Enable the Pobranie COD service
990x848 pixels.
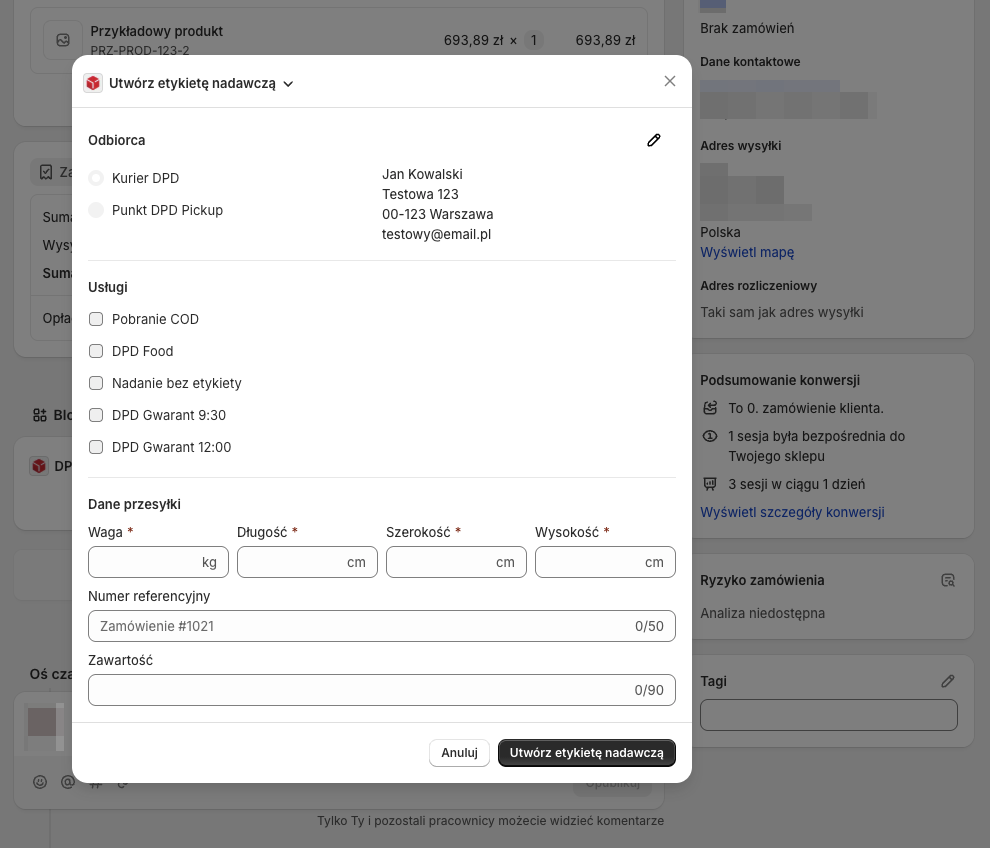point(96,319)
